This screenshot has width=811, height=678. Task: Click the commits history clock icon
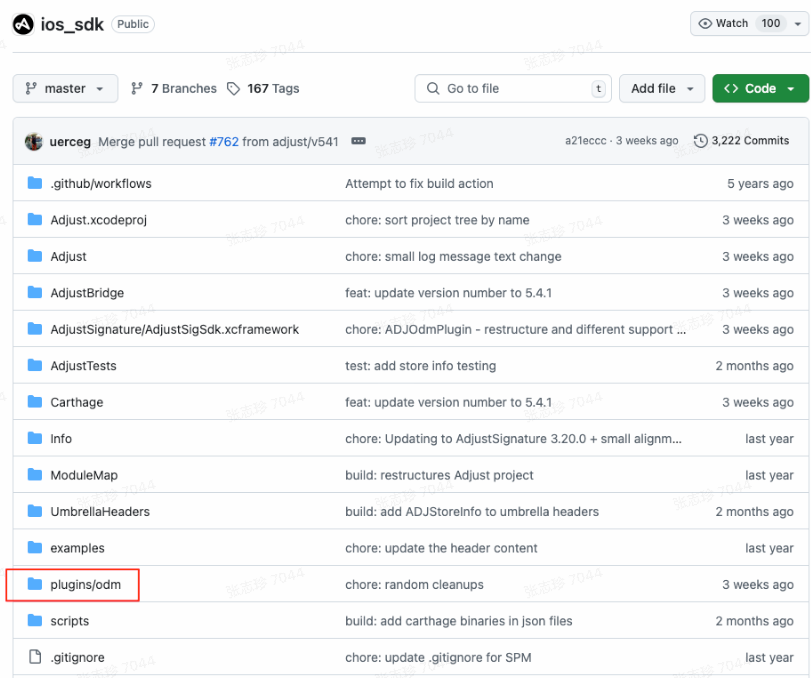700,141
